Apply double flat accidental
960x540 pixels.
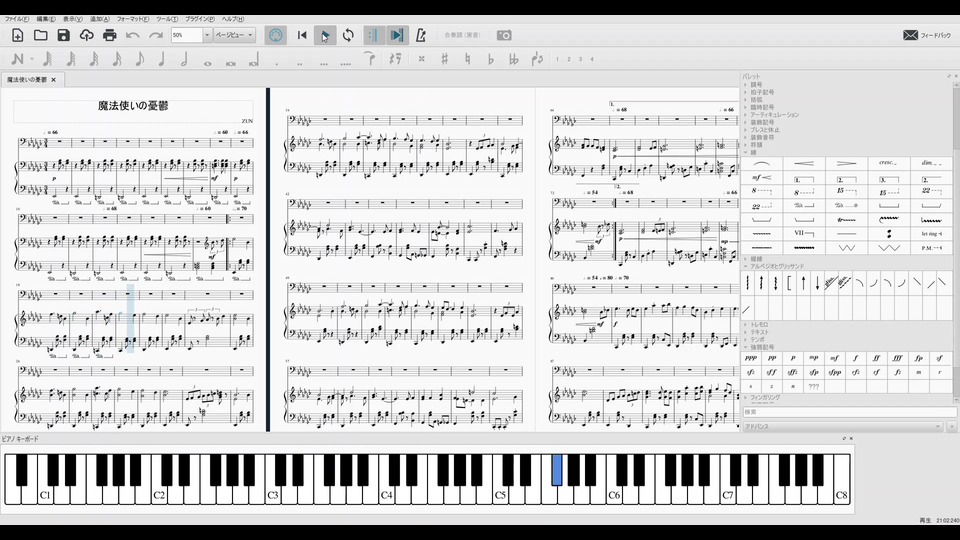coord(514,59)
